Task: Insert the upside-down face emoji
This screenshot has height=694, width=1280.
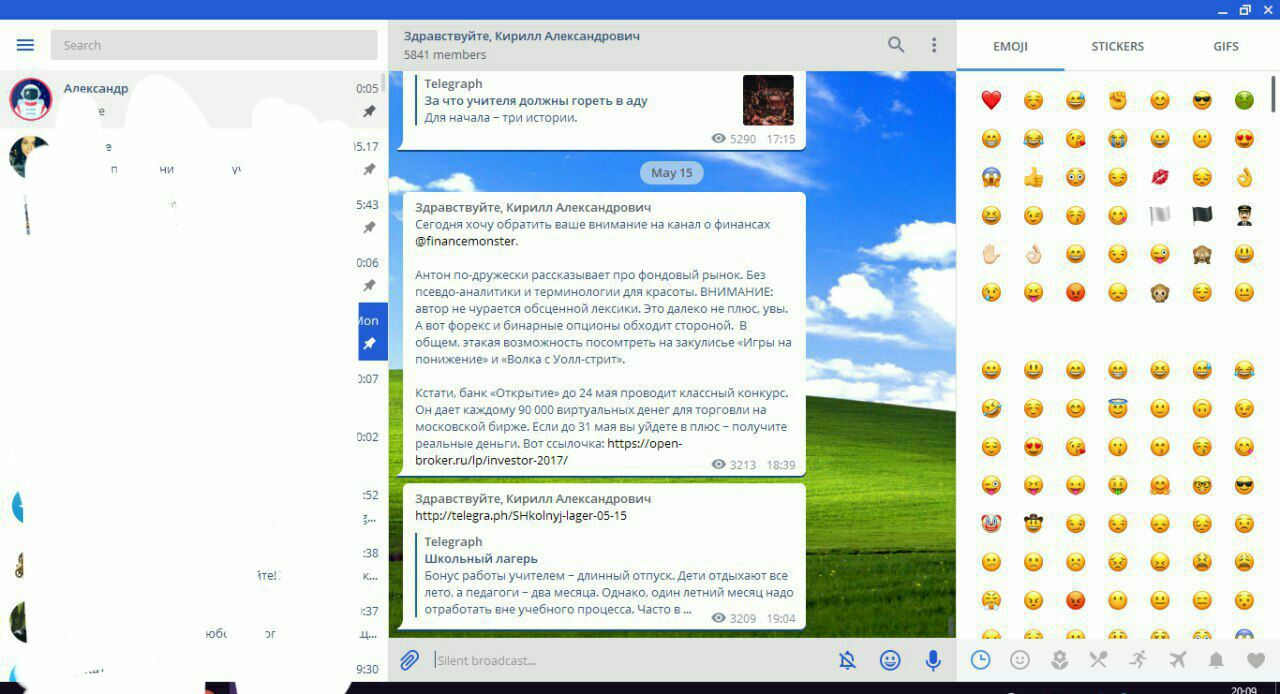Action: pos(1202,408)
